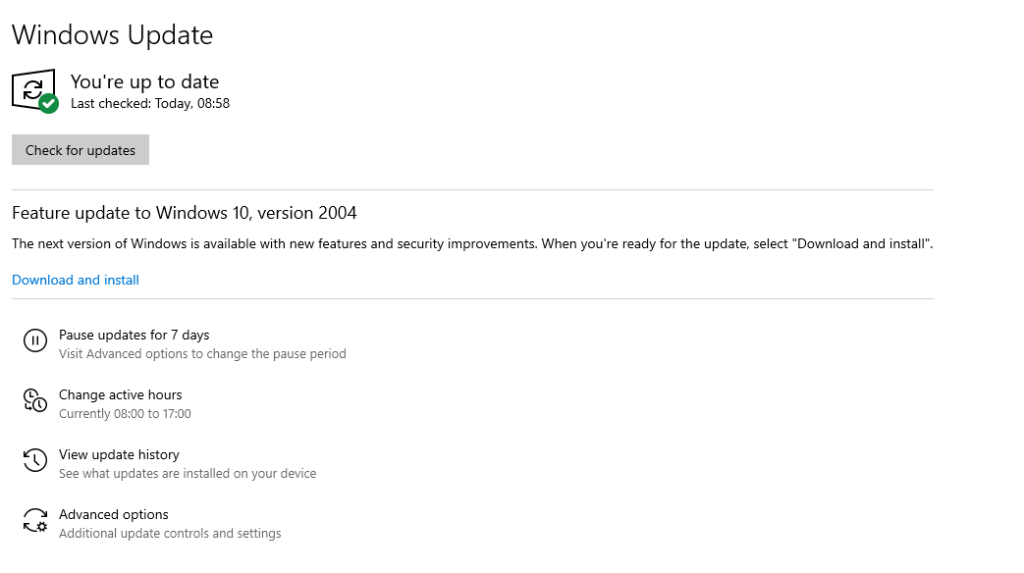The height and width of the screenshot is (573, 1024).
Task: Open Change active hours
Action: (x=120, y=395)
